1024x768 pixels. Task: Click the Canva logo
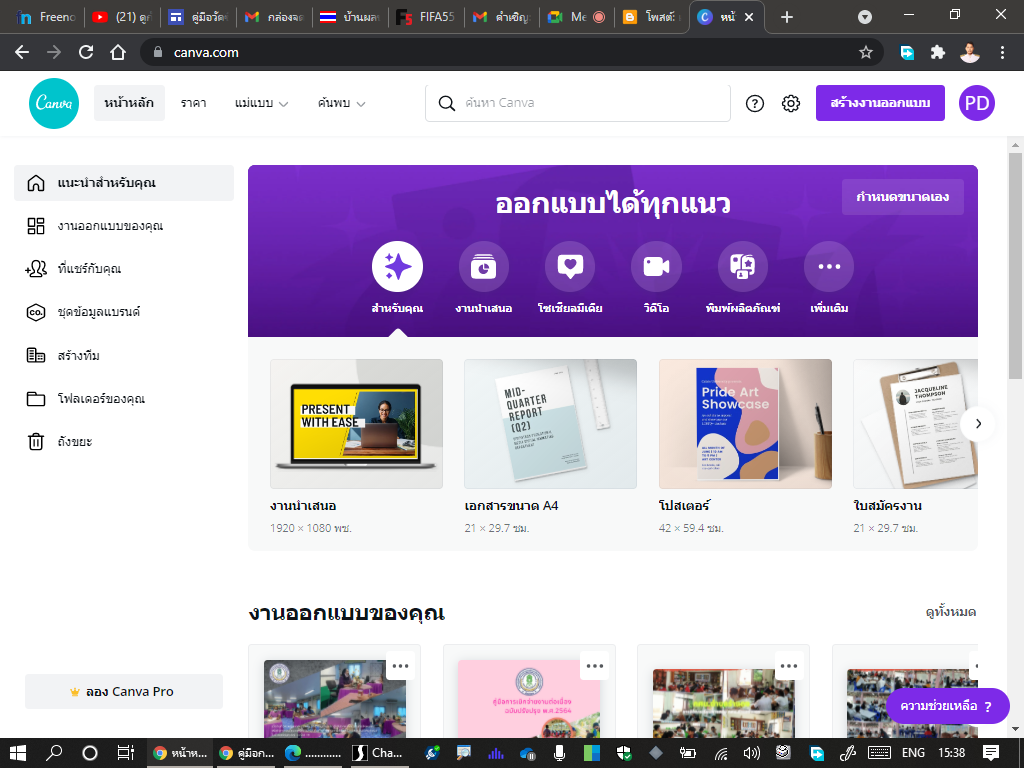(54, 103)
